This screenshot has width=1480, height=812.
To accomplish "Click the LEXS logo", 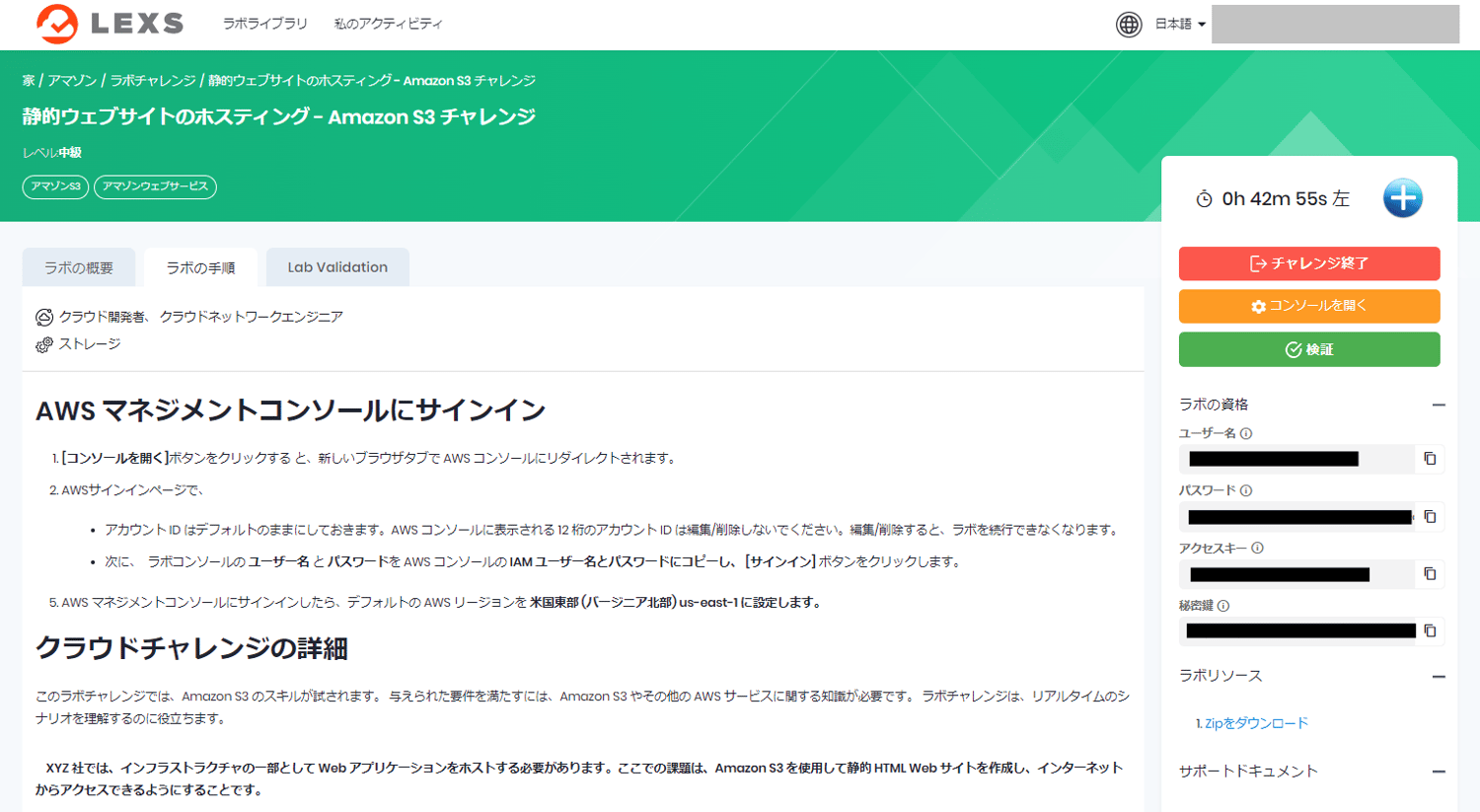I will tap(110, 24).
